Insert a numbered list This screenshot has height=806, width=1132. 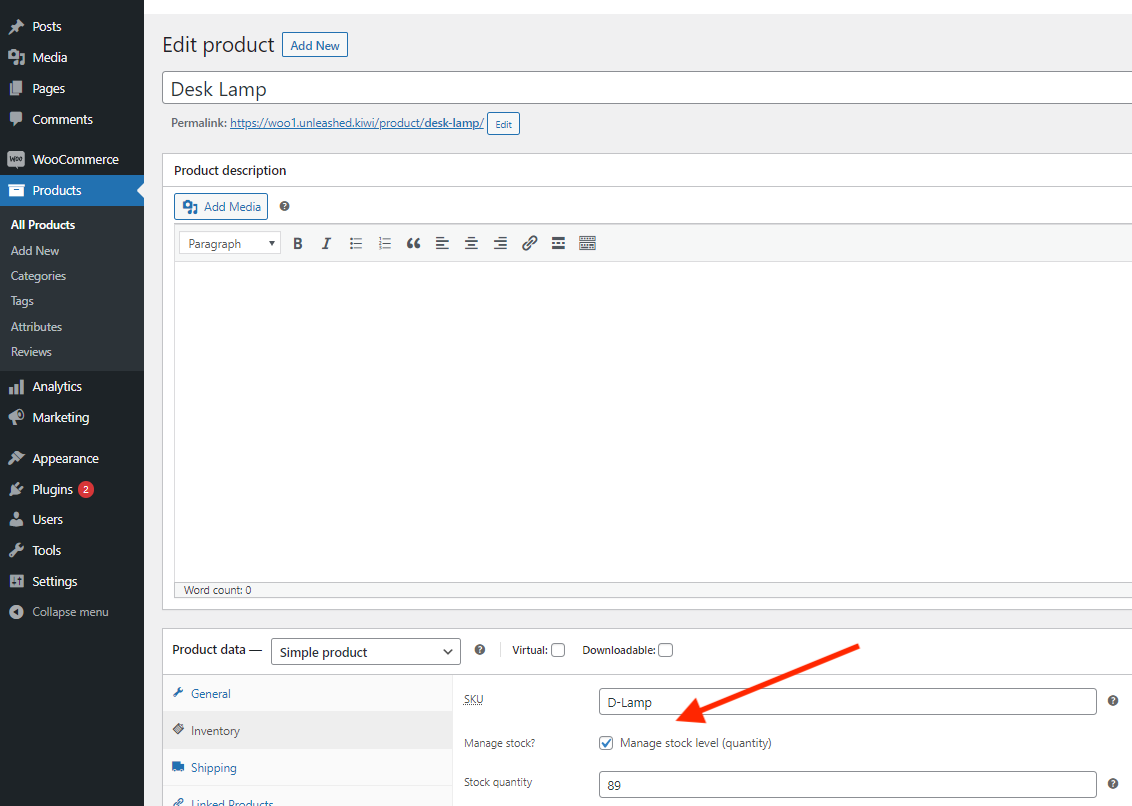pos(385,243)
